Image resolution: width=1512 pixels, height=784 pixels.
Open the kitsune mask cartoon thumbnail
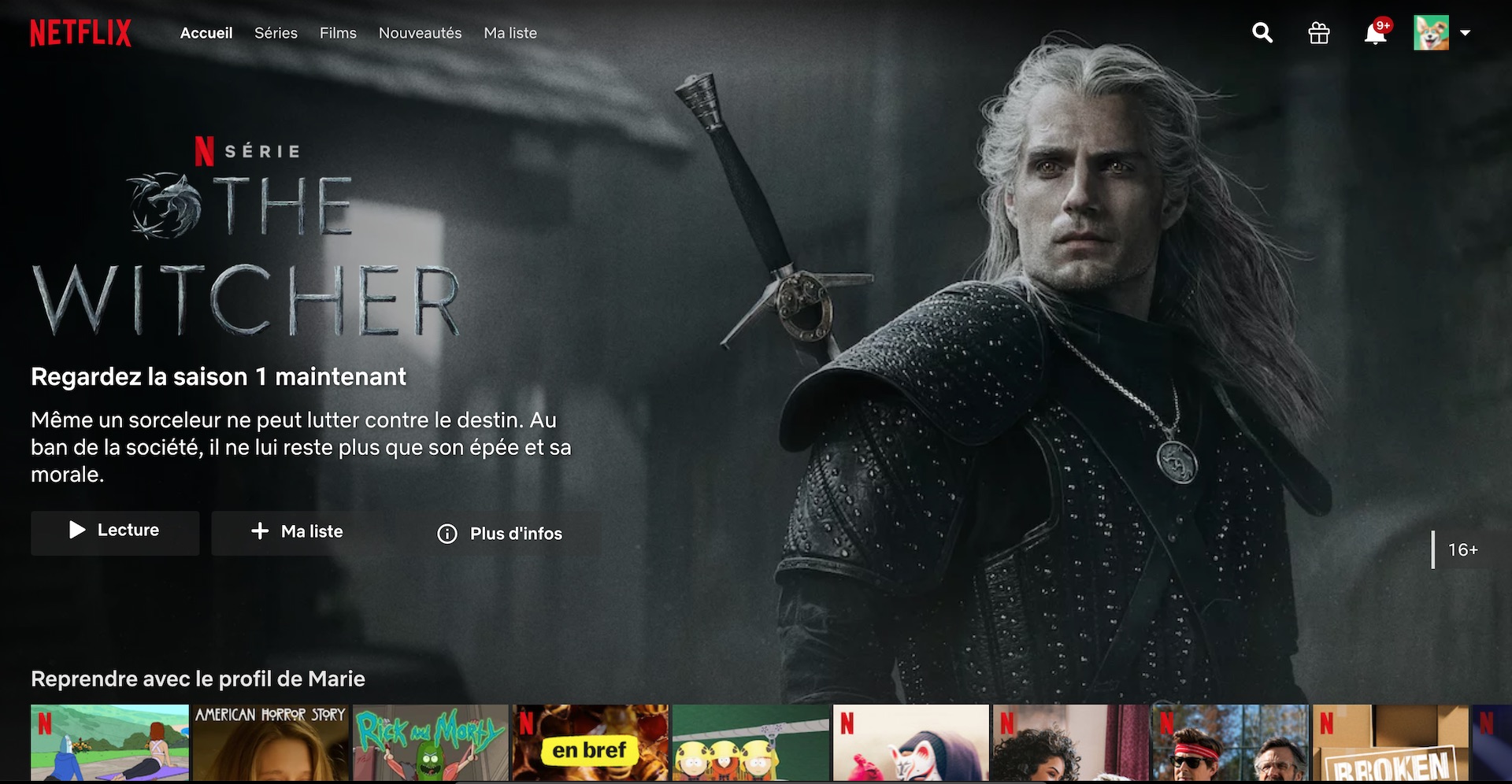[910, 743]
